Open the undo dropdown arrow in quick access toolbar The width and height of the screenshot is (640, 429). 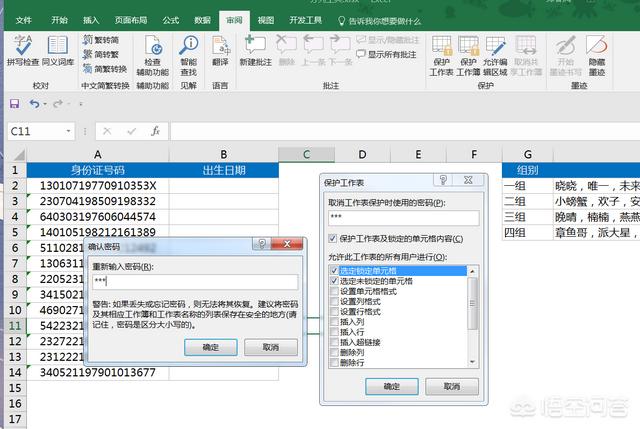pos(46,103)
